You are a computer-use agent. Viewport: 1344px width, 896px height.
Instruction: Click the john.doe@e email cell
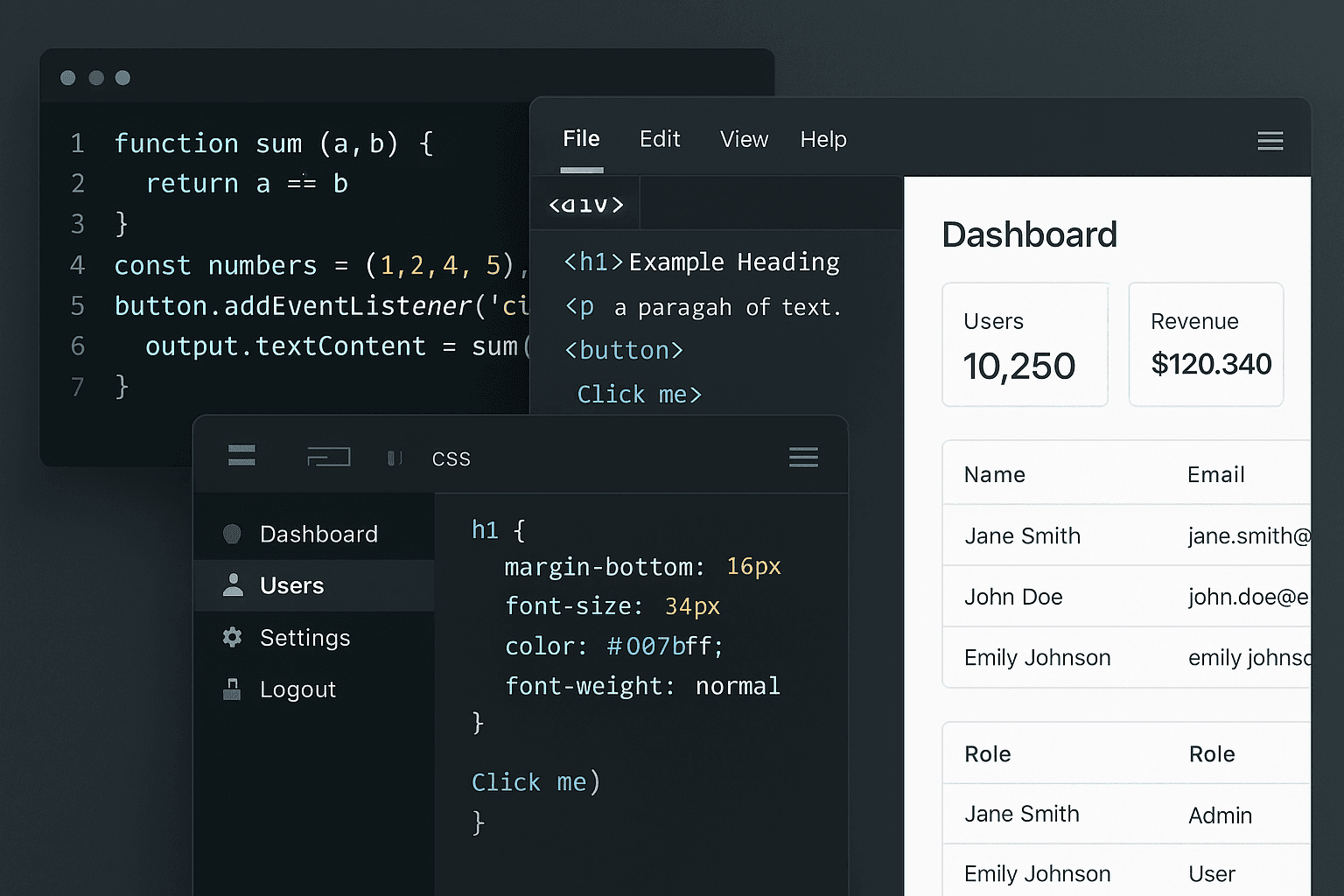1249,597
